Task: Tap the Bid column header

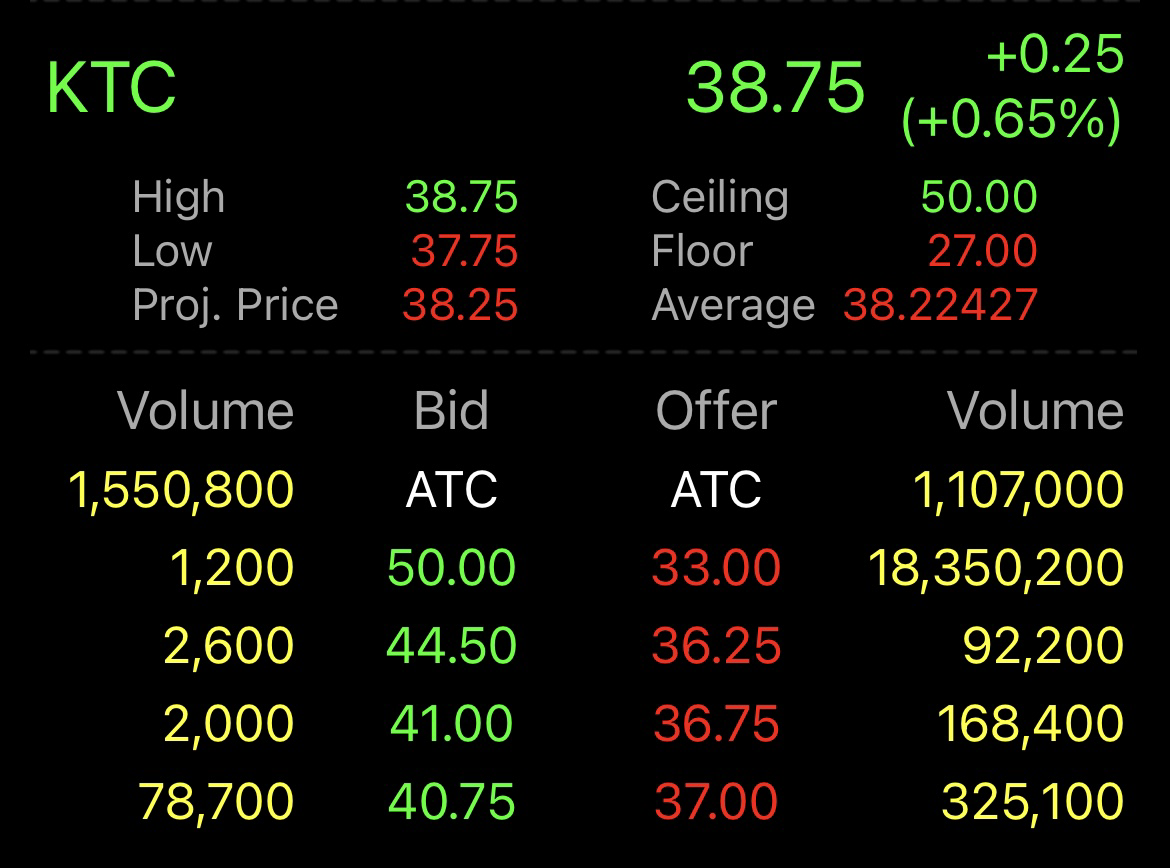Action: 451,410
